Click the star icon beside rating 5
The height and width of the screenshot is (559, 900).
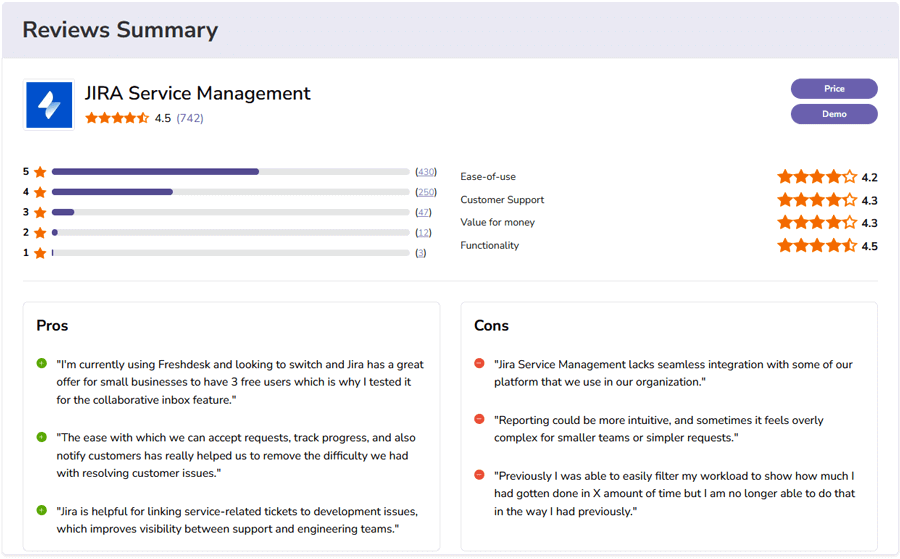point(40,172)
